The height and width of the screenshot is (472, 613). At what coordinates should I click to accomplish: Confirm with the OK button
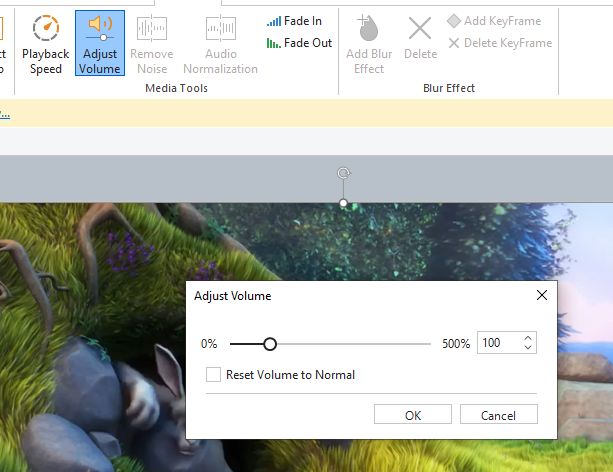click(x=413, y=415)
